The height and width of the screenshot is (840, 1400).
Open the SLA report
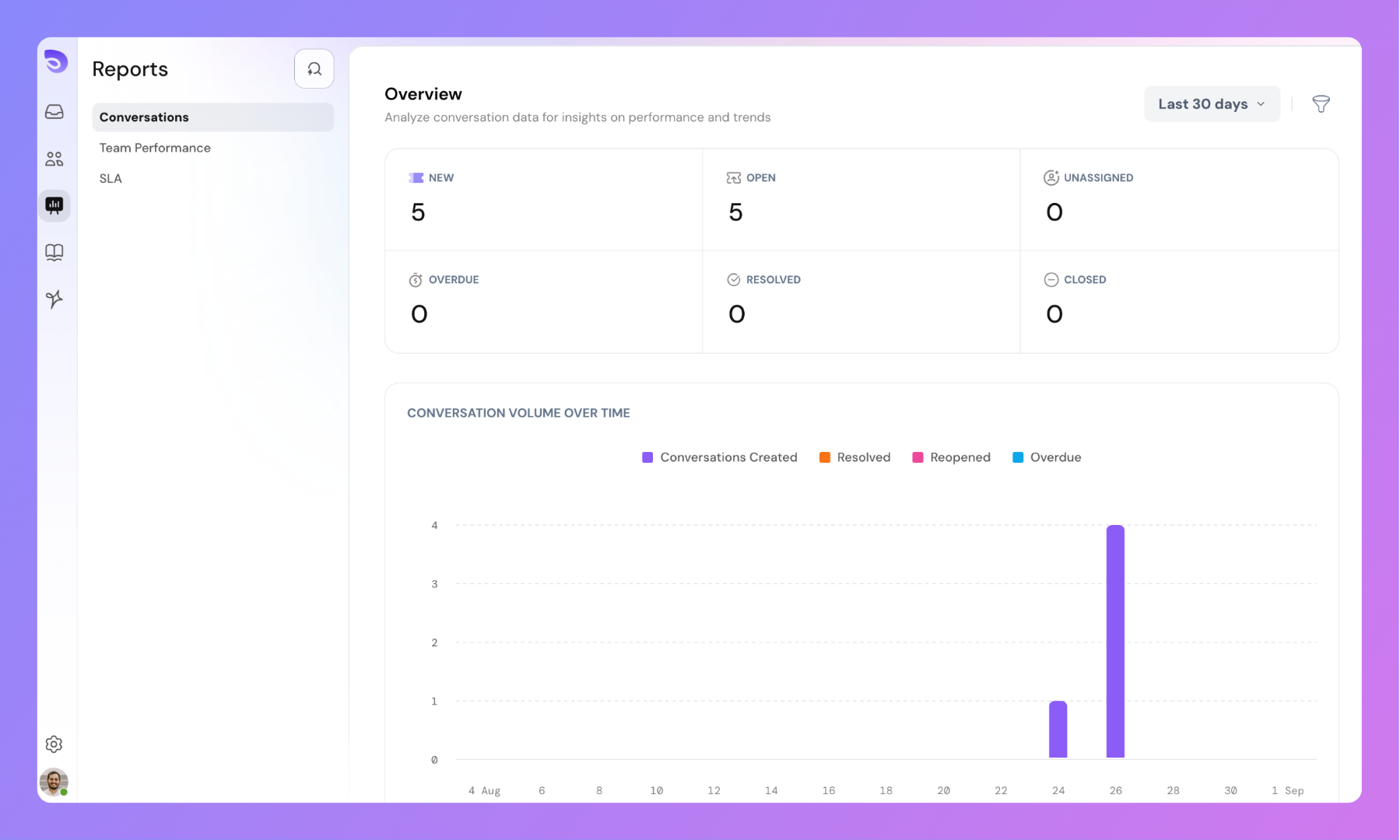(111, 179)
